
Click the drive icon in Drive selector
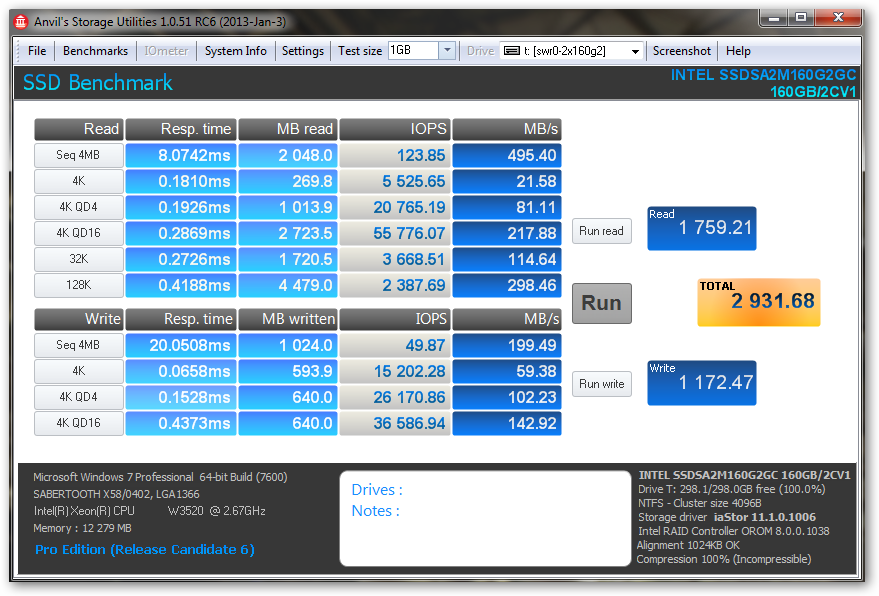tap(512, 51)
